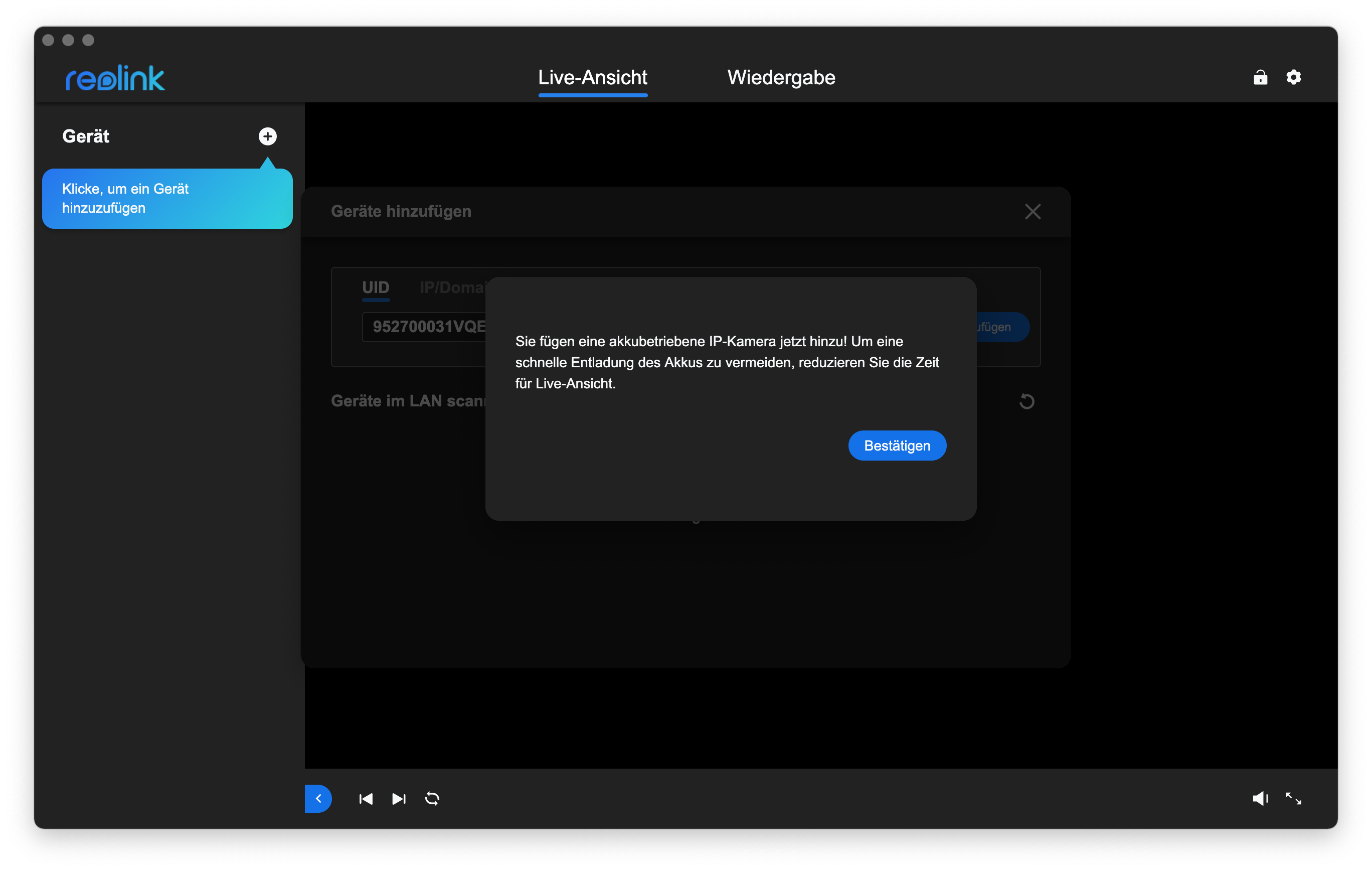
Task: Close the Geräte hinzufügen dialog
Action: (x=1033, y=212)
